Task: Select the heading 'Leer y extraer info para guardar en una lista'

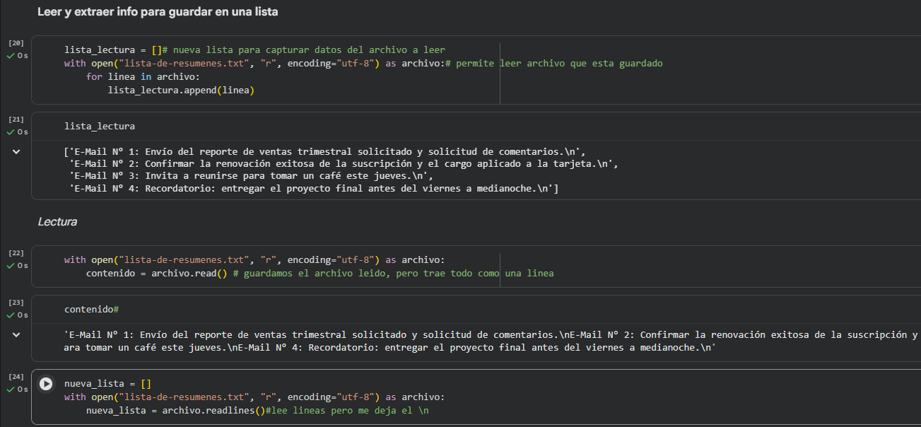Action: 157,13
